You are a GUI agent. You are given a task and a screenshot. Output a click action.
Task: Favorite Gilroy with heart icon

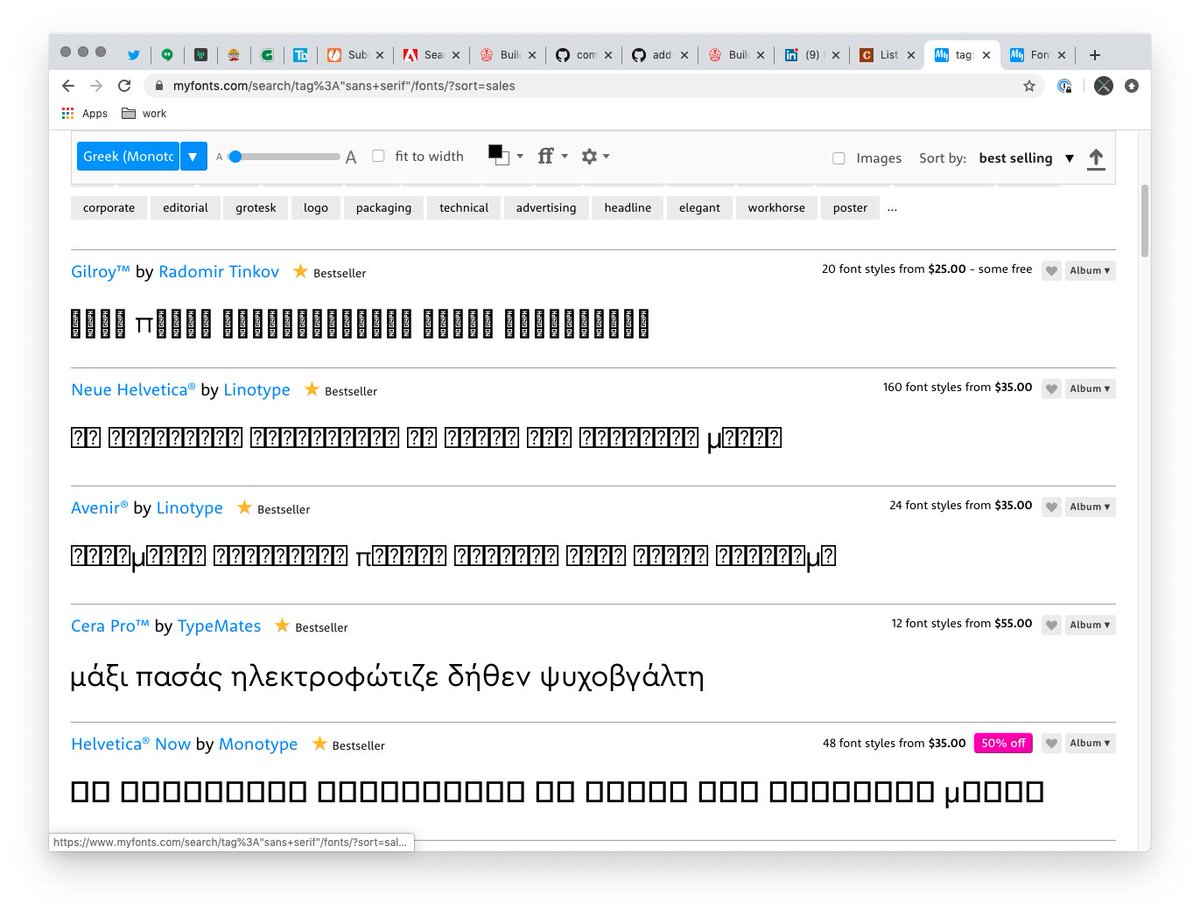[x=1051, y=271]
